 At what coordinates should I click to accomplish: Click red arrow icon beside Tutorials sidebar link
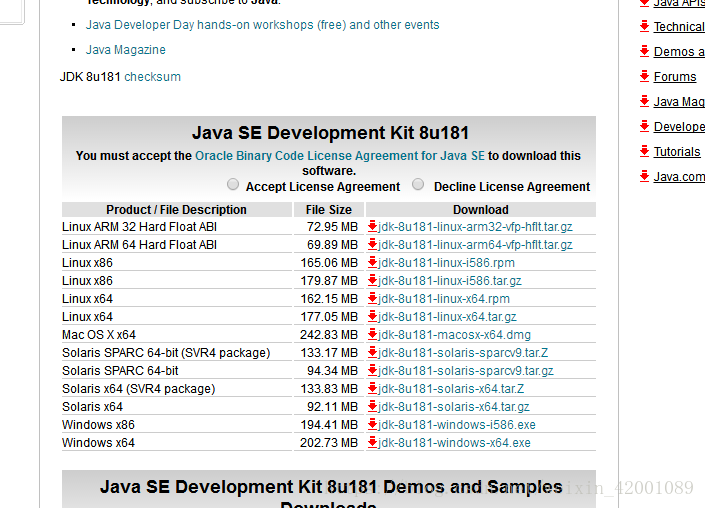coord(644,151)
